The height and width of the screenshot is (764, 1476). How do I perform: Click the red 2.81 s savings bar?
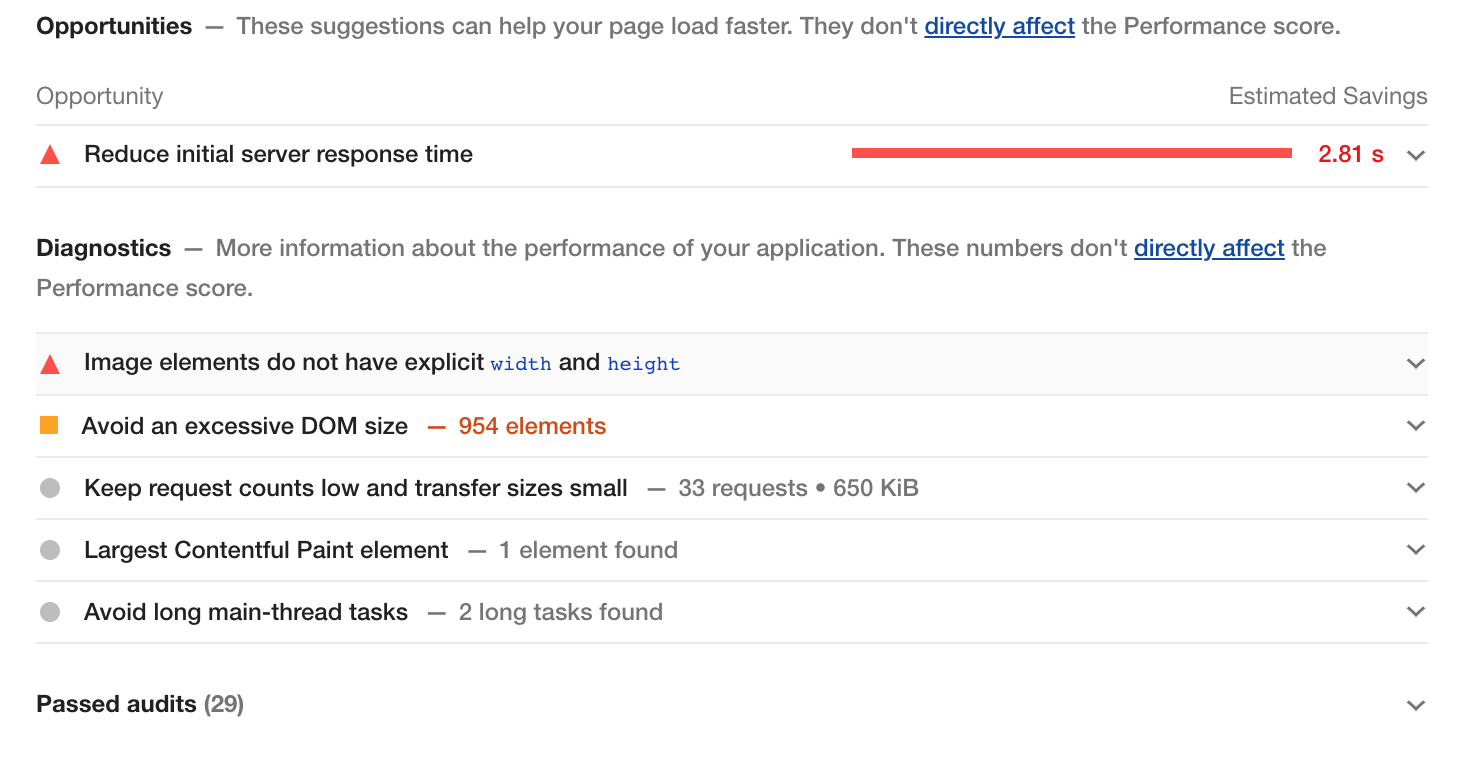pos(1071,153)
